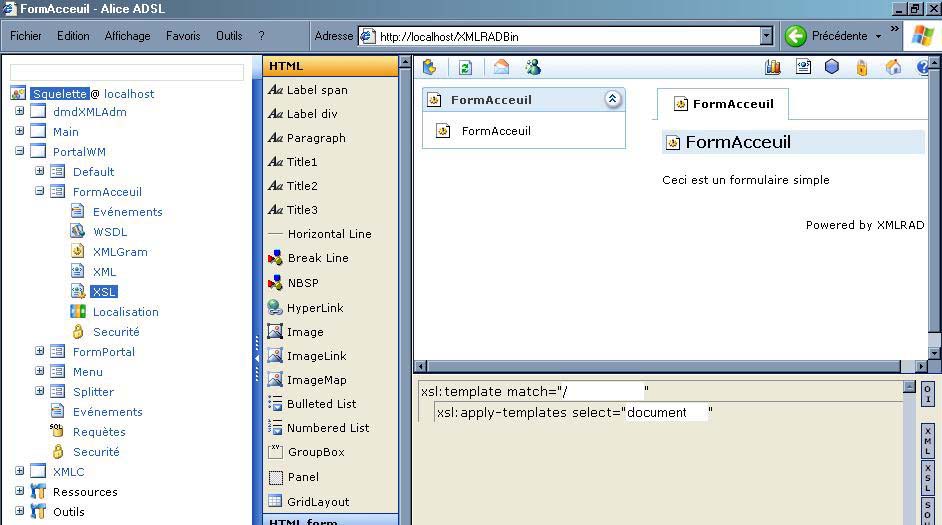Click the house home icon in toolbar

(893, 67)
